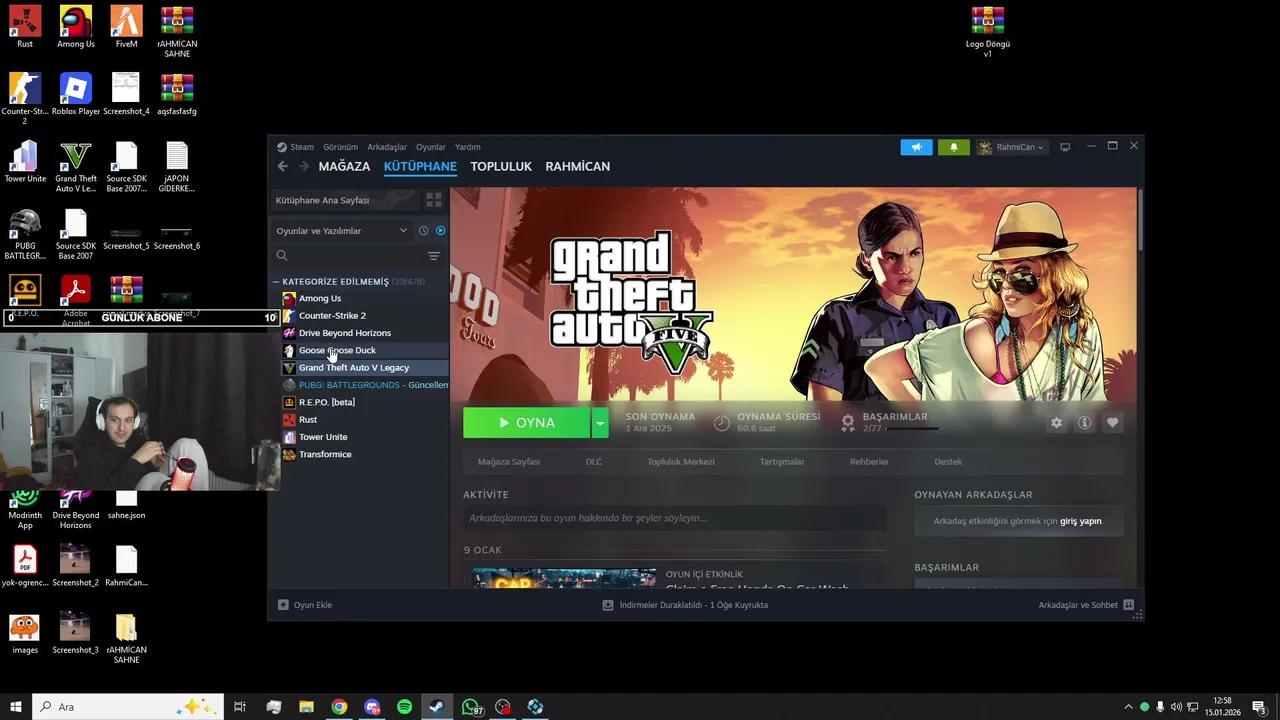Open Spotify from the taskbar
Screen dimensions: 1280x720
click(404, 707)
